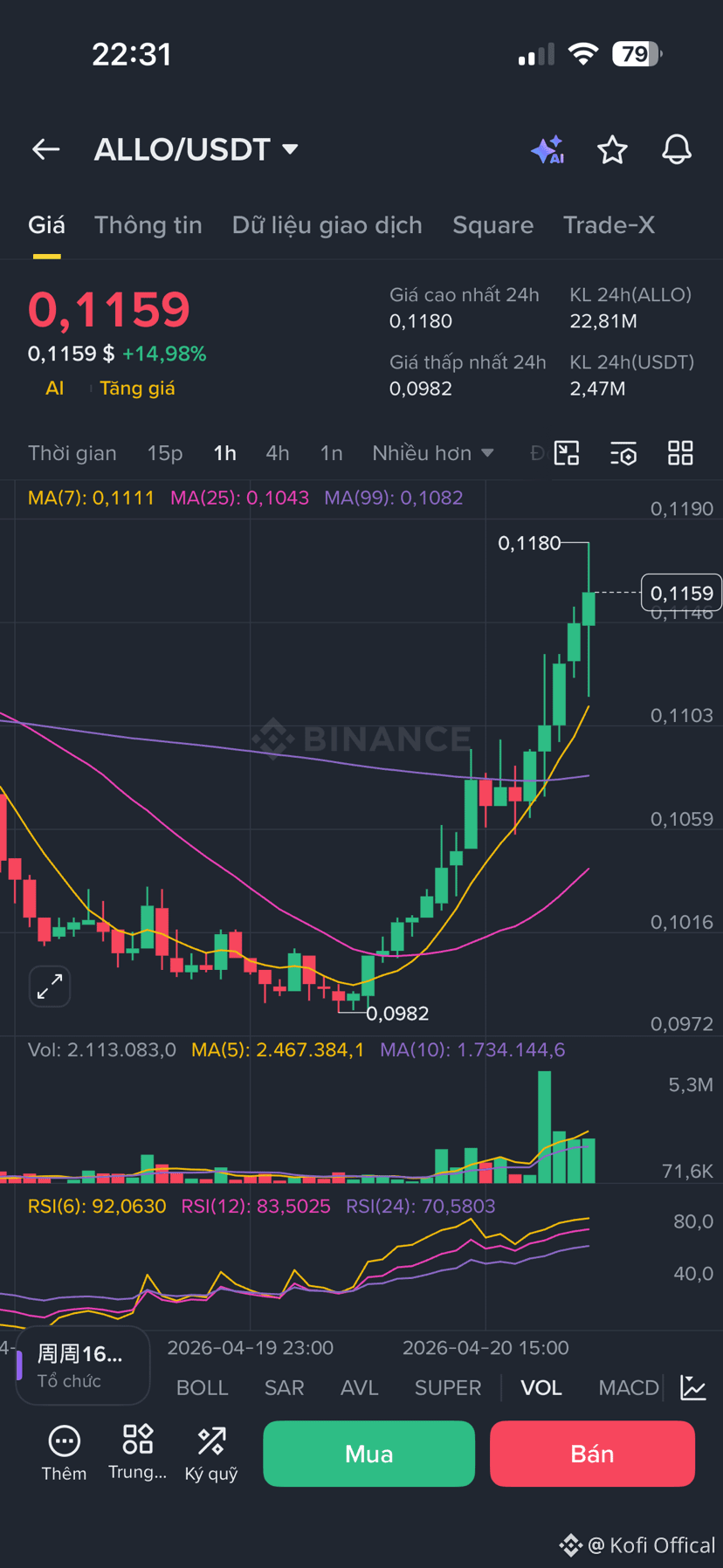Open the AI sparkle analysis icon

pos(547,150)
